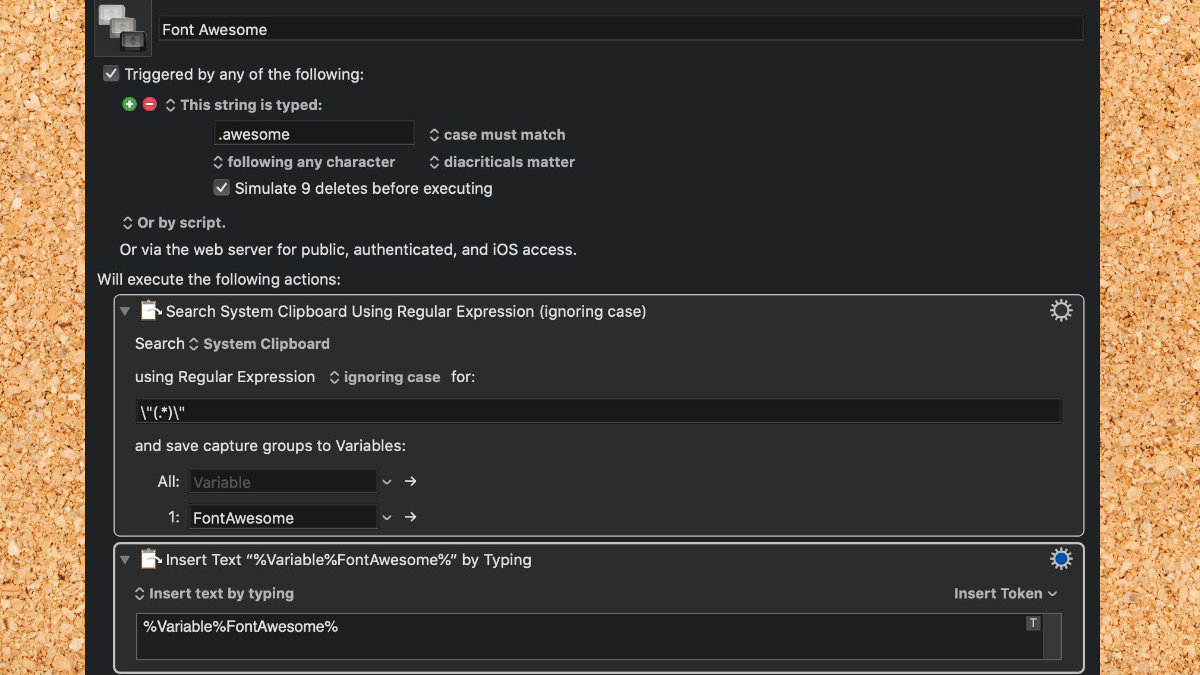Open the Insert Token menu
1200x675 pixels.
[x=1005, y=593]
